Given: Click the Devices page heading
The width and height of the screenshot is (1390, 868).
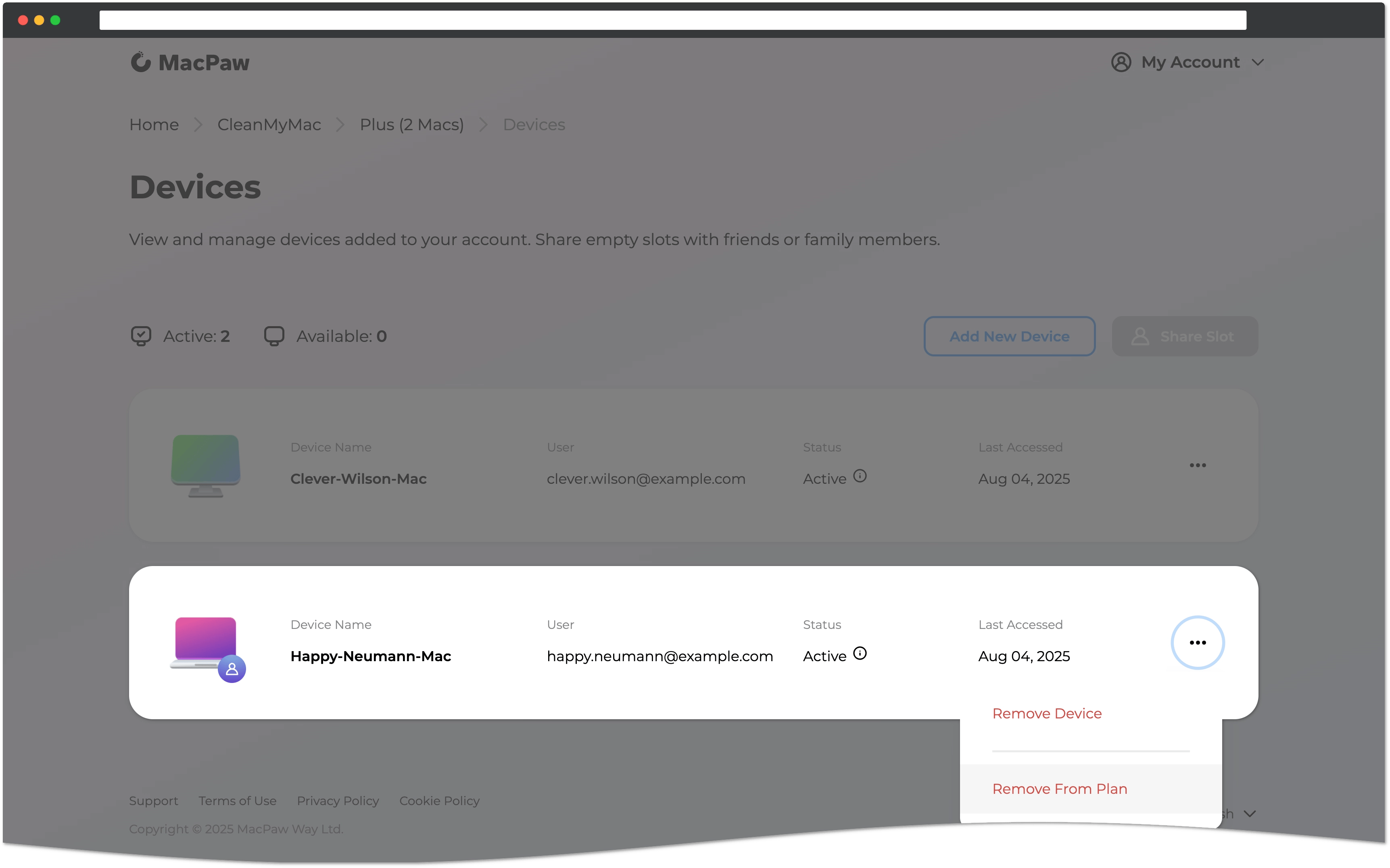Looking at the screenshot, I should pyautogui.click(x=195, y=187).
